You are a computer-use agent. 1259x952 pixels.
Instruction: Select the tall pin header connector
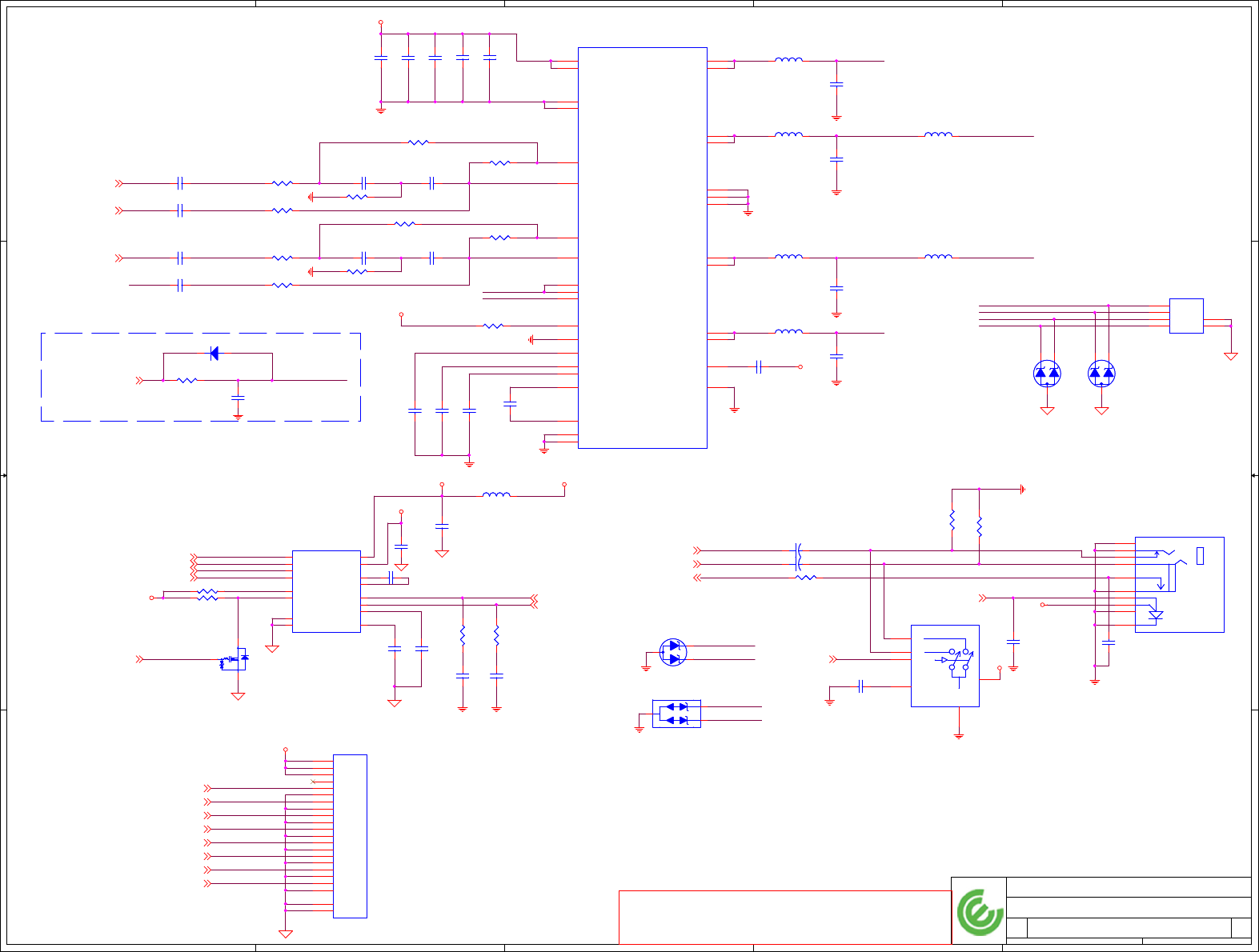pos(350,836)
